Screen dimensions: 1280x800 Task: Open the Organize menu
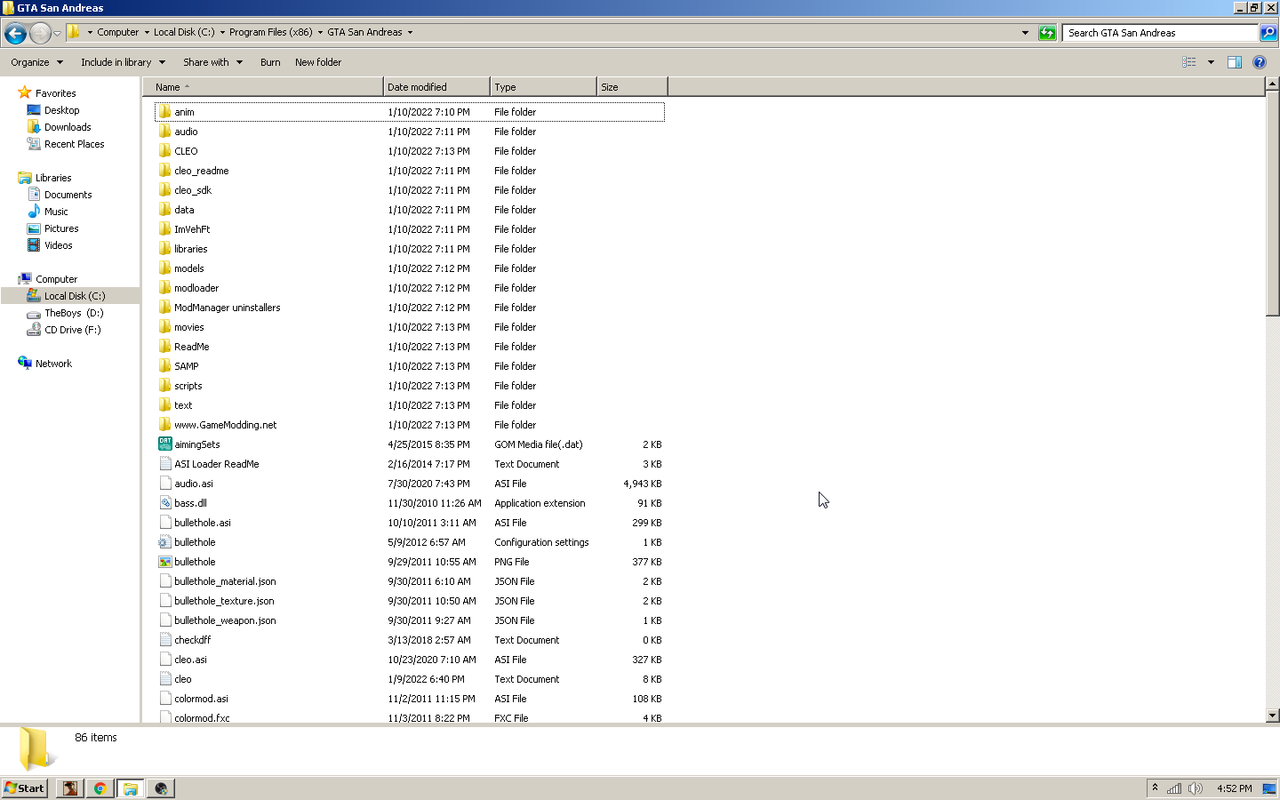37,62
